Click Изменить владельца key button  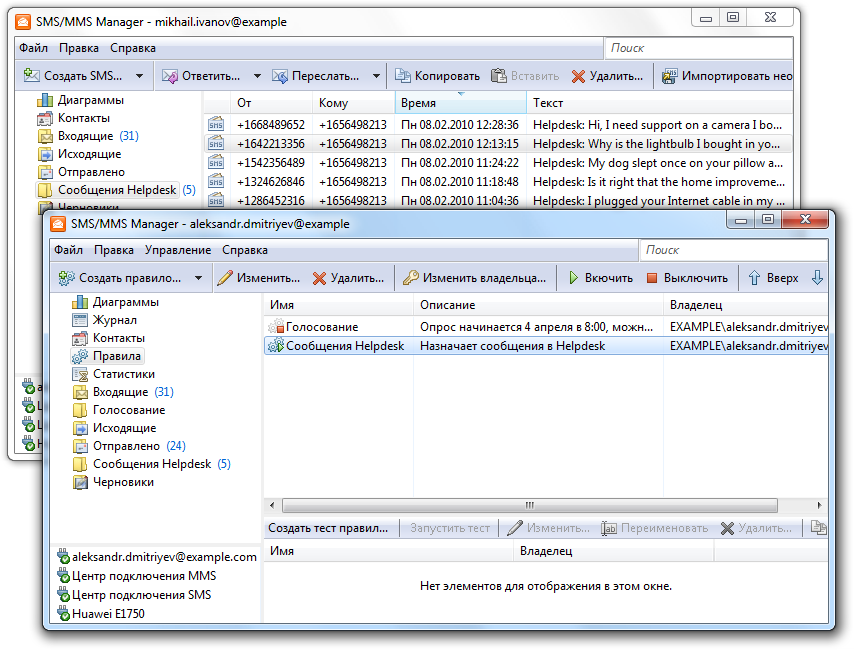475,278
